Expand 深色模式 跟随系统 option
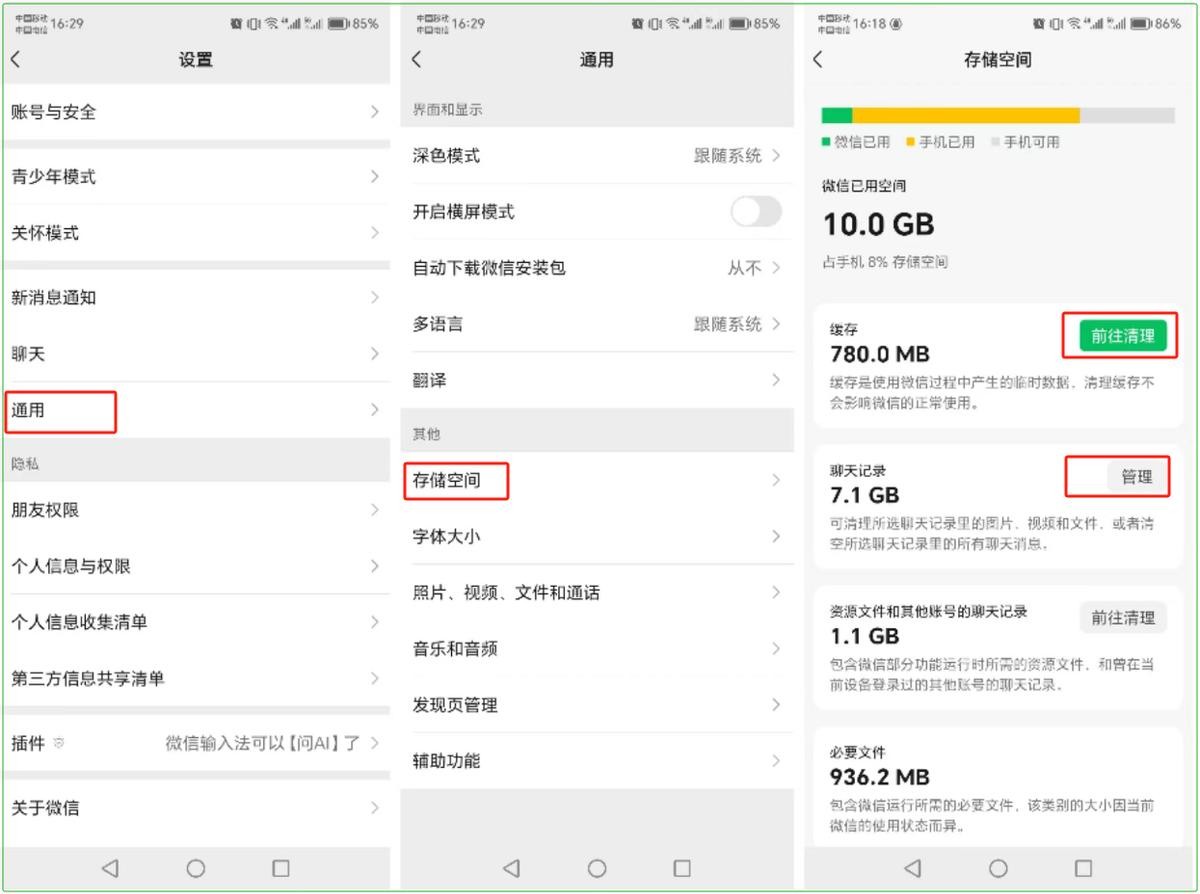 click(x=737, y=156)
